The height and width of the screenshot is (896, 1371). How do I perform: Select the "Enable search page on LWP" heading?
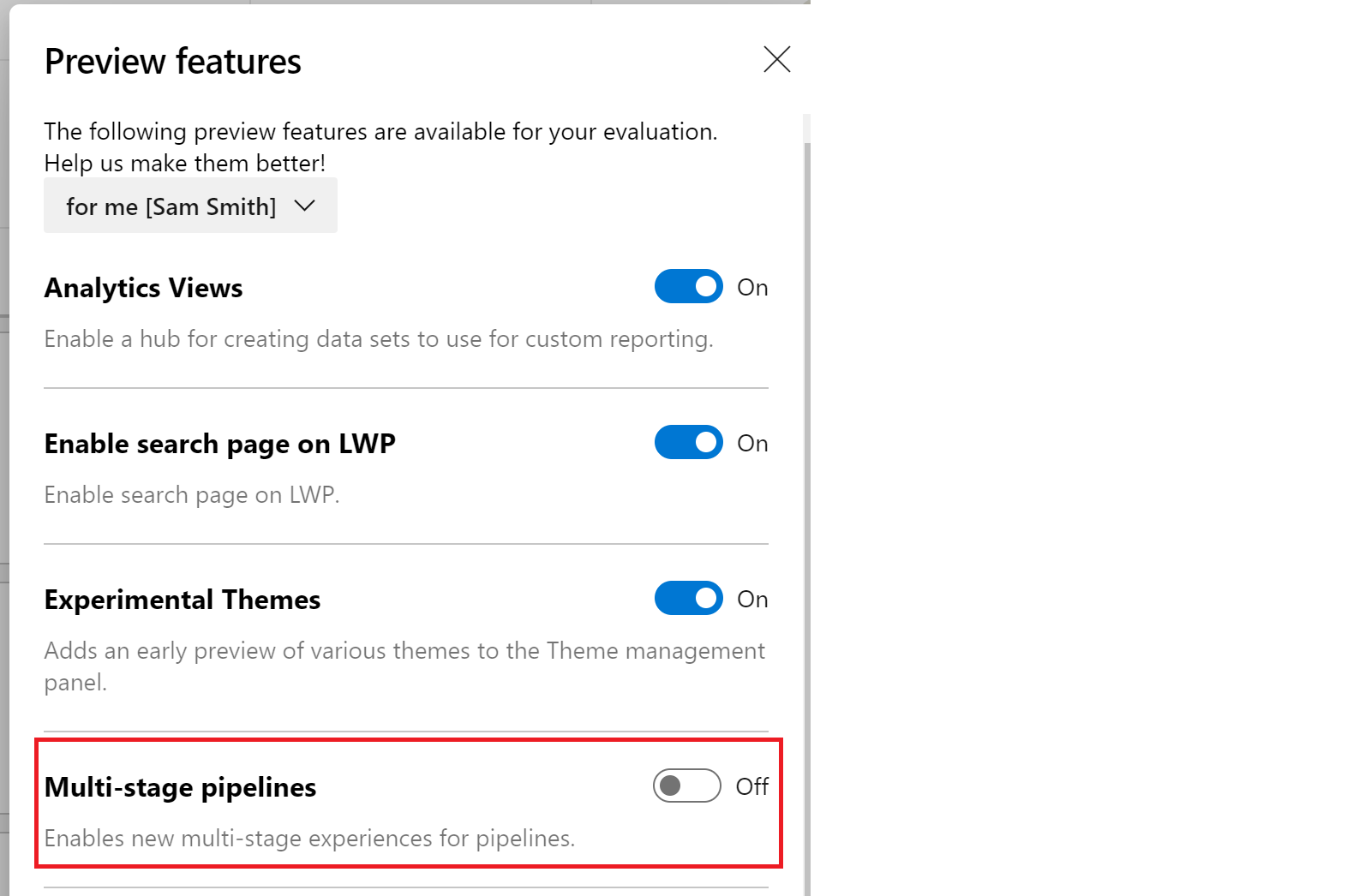pos(219,444)
